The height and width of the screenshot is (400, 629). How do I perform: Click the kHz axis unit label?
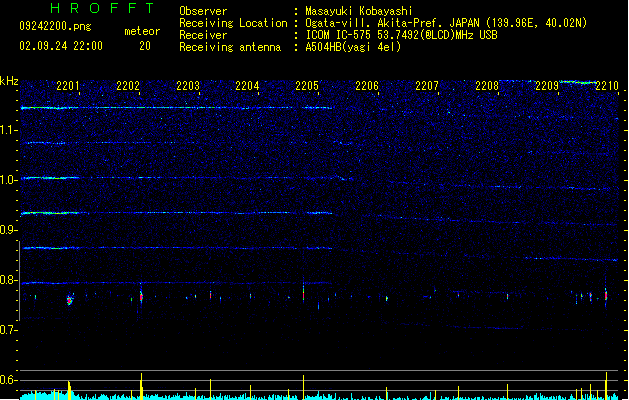pyautogui.click(x=9, y=81)
